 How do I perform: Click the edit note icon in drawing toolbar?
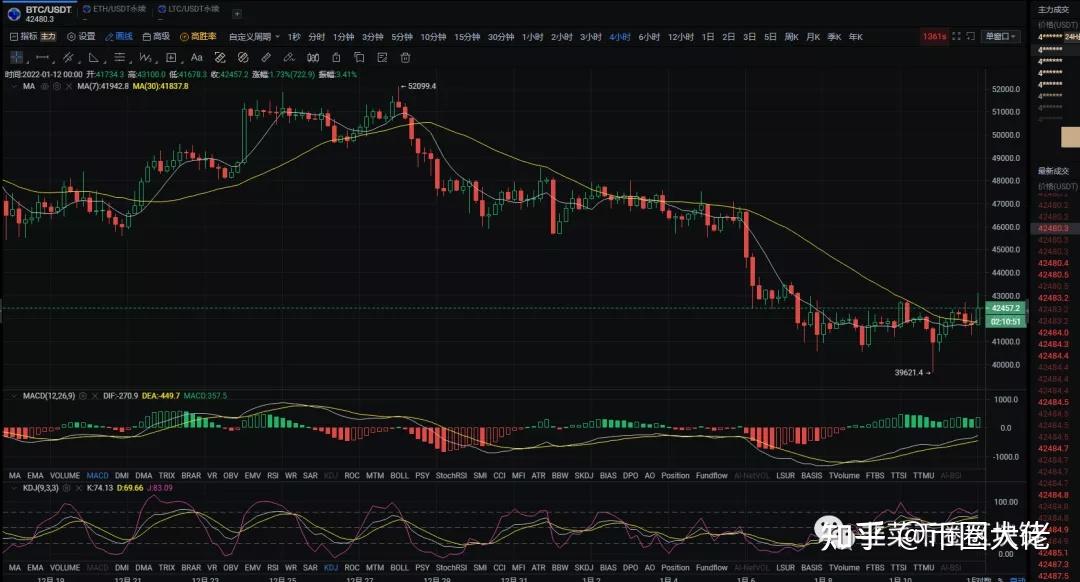click(382, 57)
